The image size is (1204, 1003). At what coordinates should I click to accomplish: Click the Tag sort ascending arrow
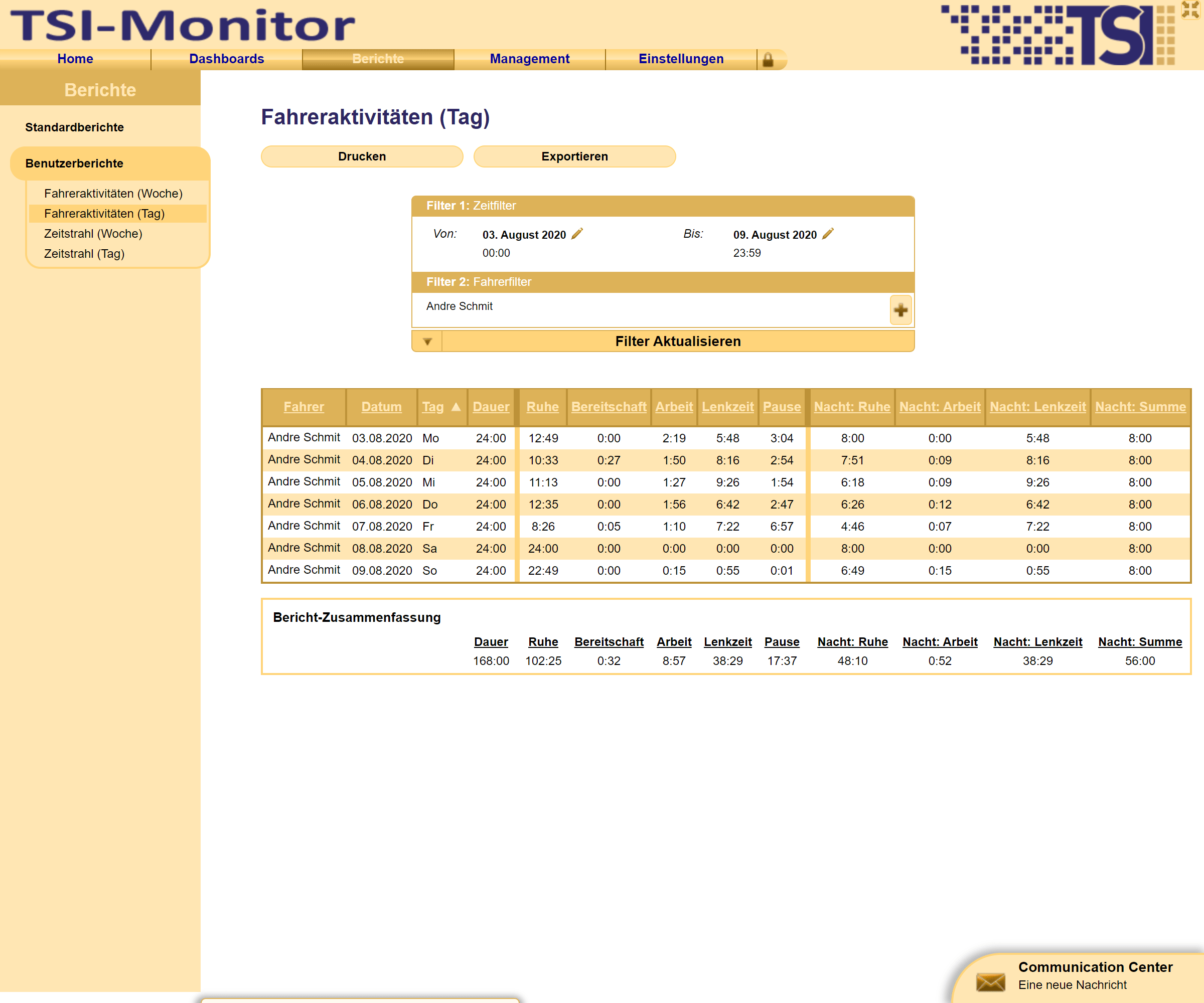(456, 406)
